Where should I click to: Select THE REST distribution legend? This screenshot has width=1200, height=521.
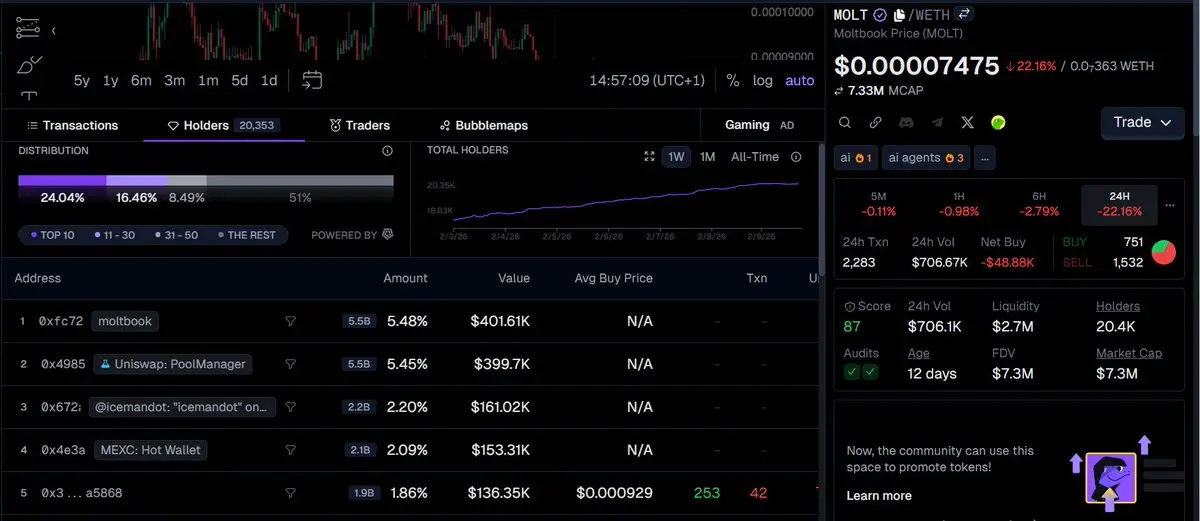pyautogui.click(x=247, y=235)
